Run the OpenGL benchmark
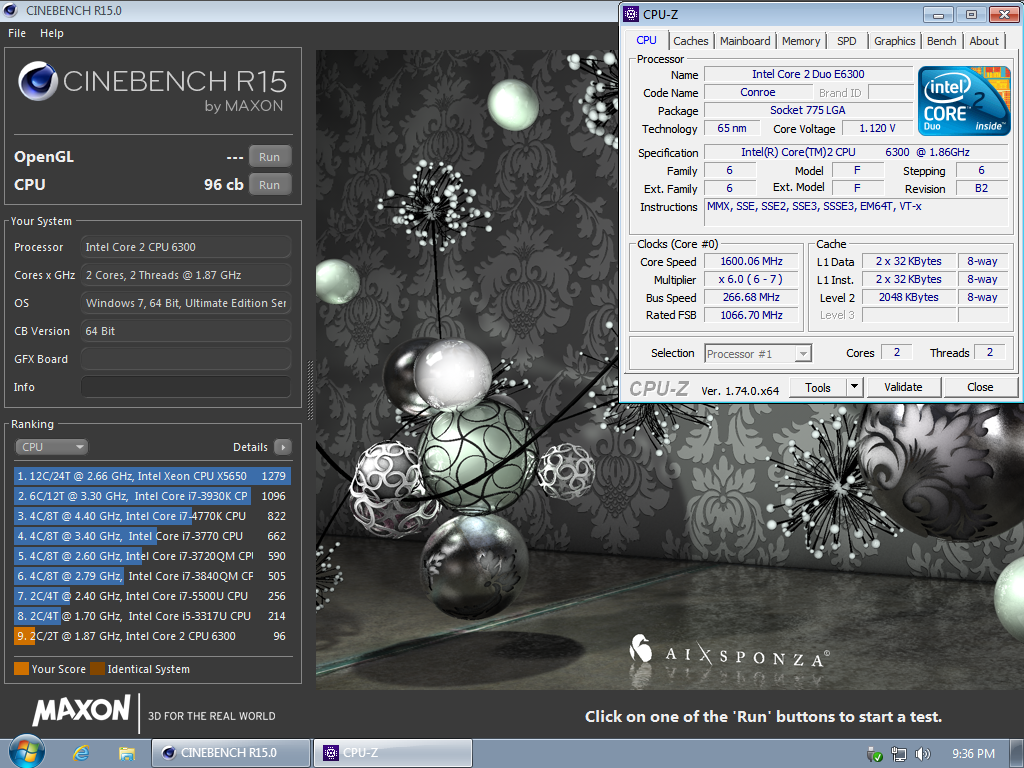The width and height of the screenshot is (1024, 768). (x=270, y=157)
